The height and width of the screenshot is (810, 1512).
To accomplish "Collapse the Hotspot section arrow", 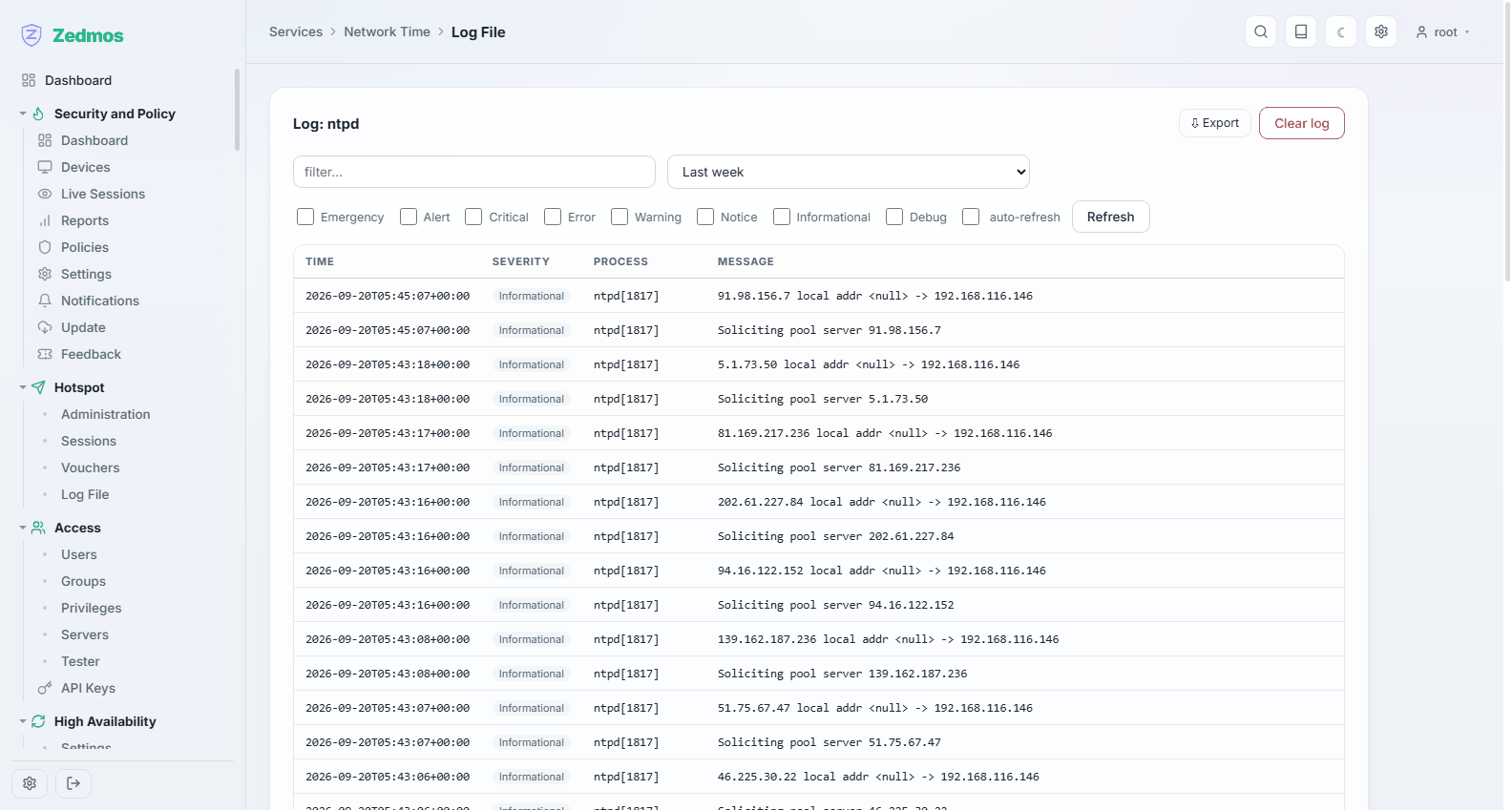I will pos(23,387).
